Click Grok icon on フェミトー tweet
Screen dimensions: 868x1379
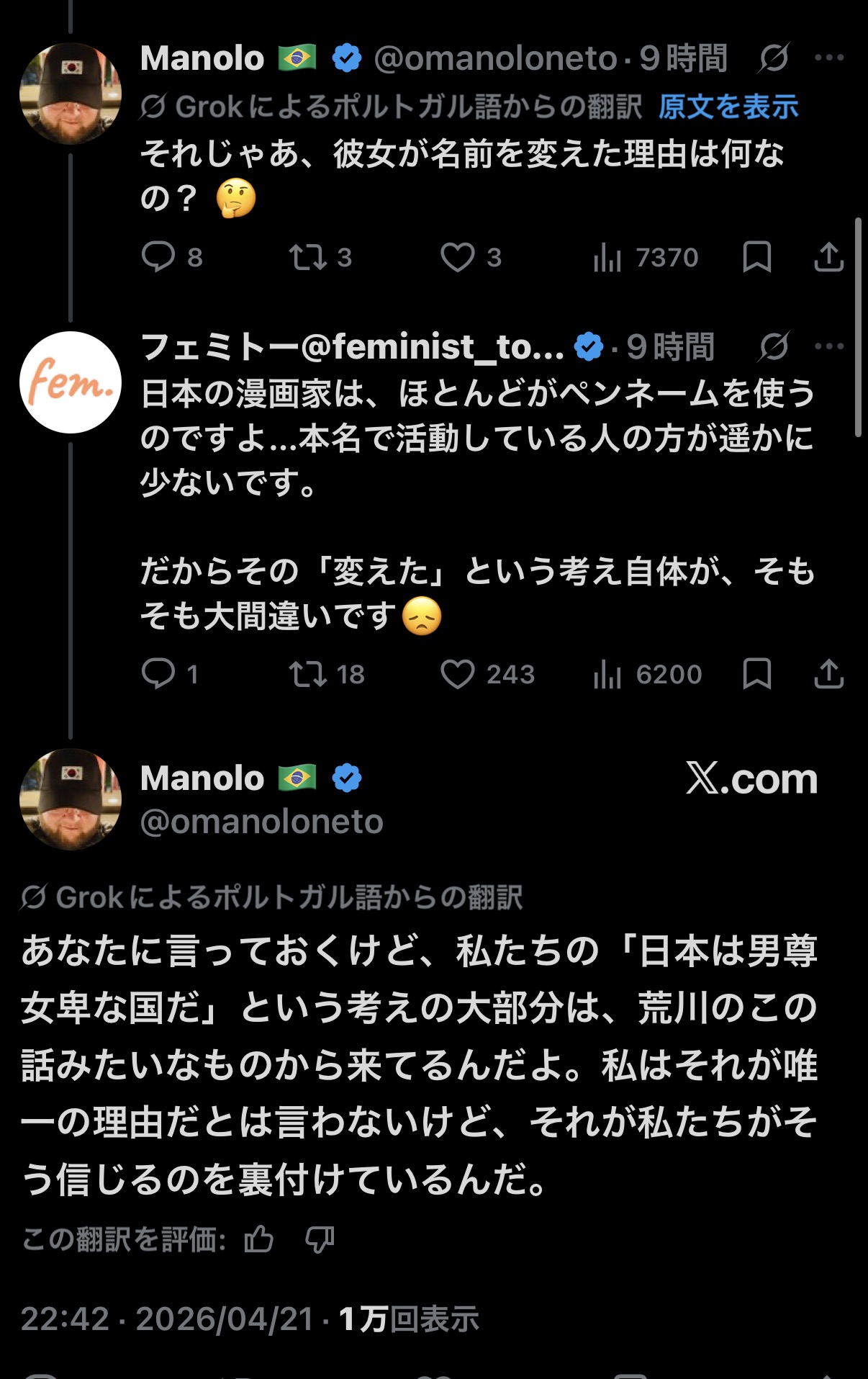tap(774, 346)
